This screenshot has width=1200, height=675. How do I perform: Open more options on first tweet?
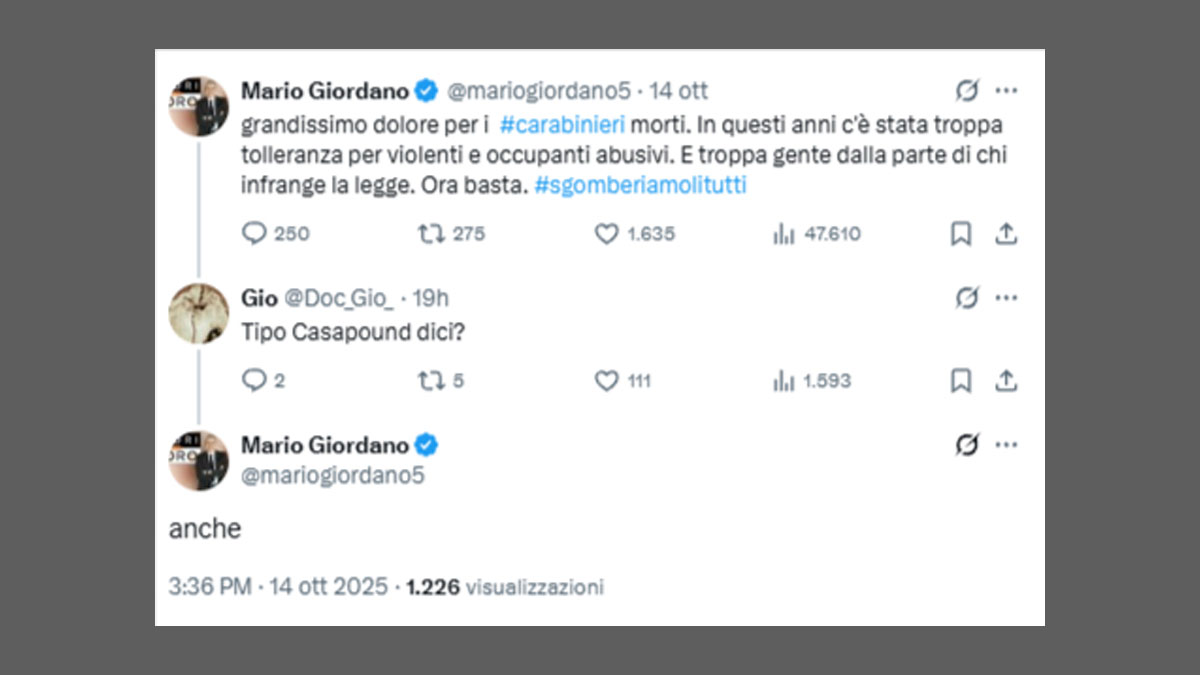(1007, 91)
